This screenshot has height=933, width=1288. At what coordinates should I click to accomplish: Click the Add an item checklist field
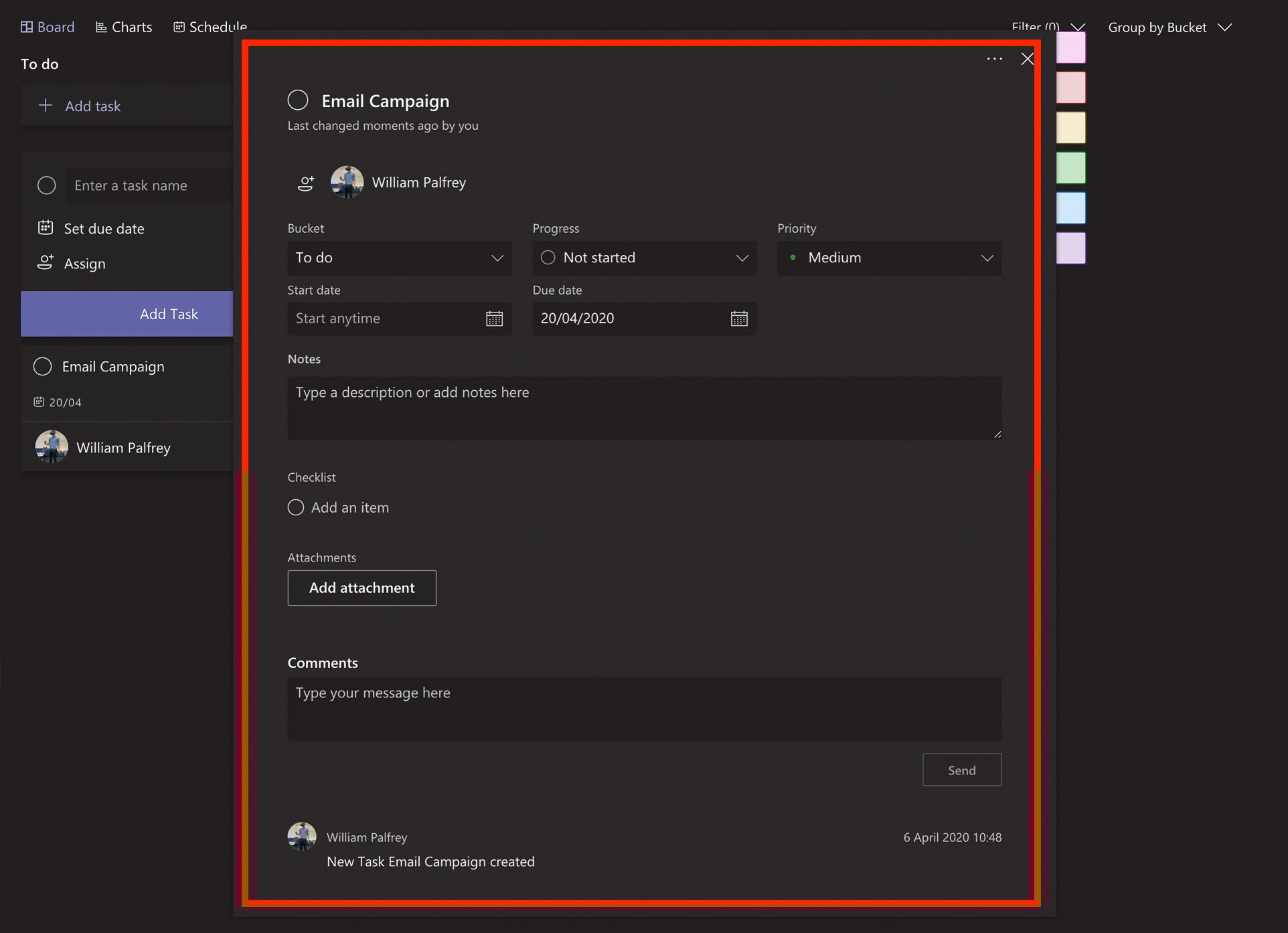click(350, 507)
